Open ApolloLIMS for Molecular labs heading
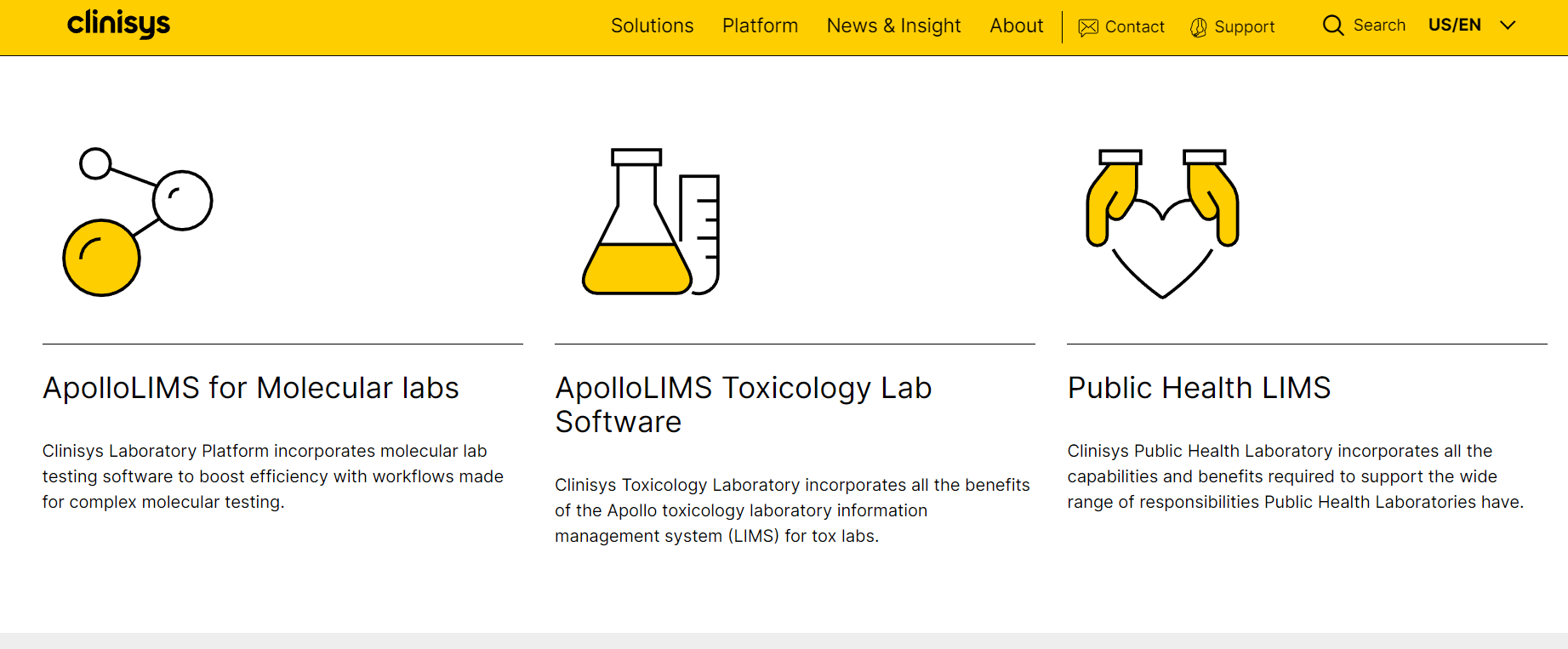Viewport: 1568px width, 649px height. tap(251, 388)
